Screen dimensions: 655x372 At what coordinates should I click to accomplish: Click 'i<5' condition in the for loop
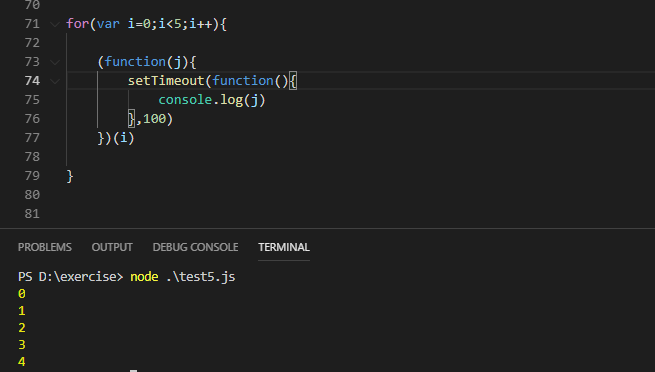pos(170,24)
